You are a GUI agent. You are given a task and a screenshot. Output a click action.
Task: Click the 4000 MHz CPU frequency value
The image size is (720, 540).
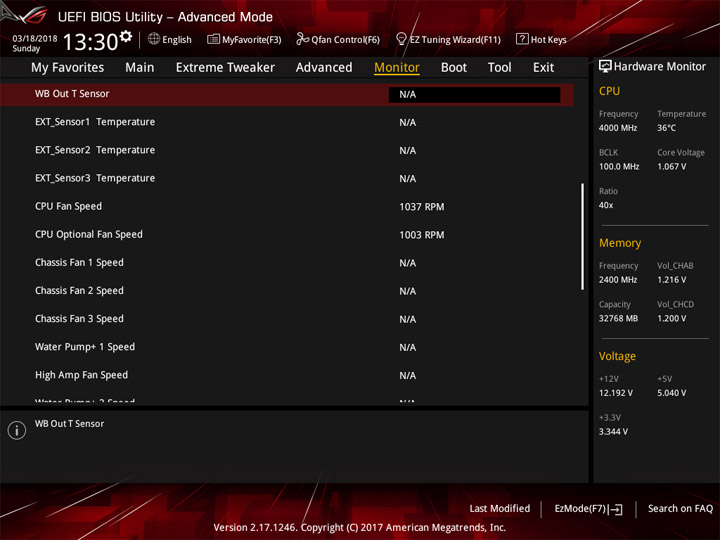(x=618, y=128)
